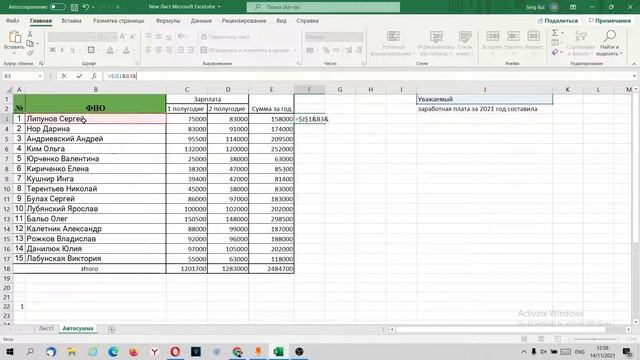The image size is (640, 360).
Task: Click the fill color bucket swatch
Action: point(110,50)
